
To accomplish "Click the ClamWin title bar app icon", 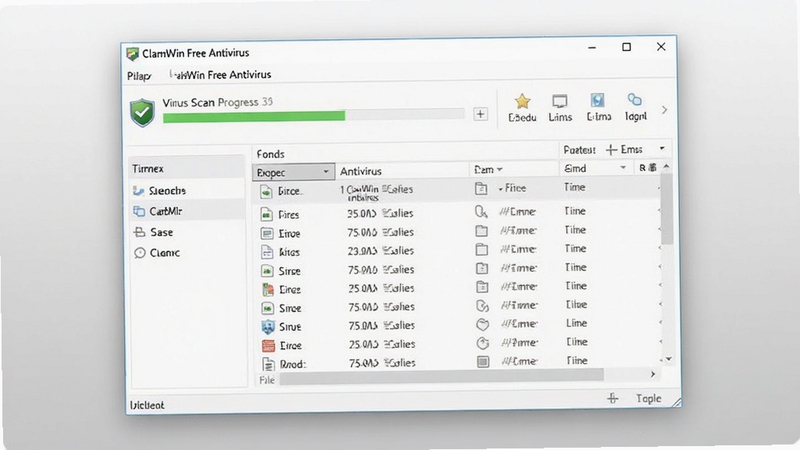I will point(133,54).
